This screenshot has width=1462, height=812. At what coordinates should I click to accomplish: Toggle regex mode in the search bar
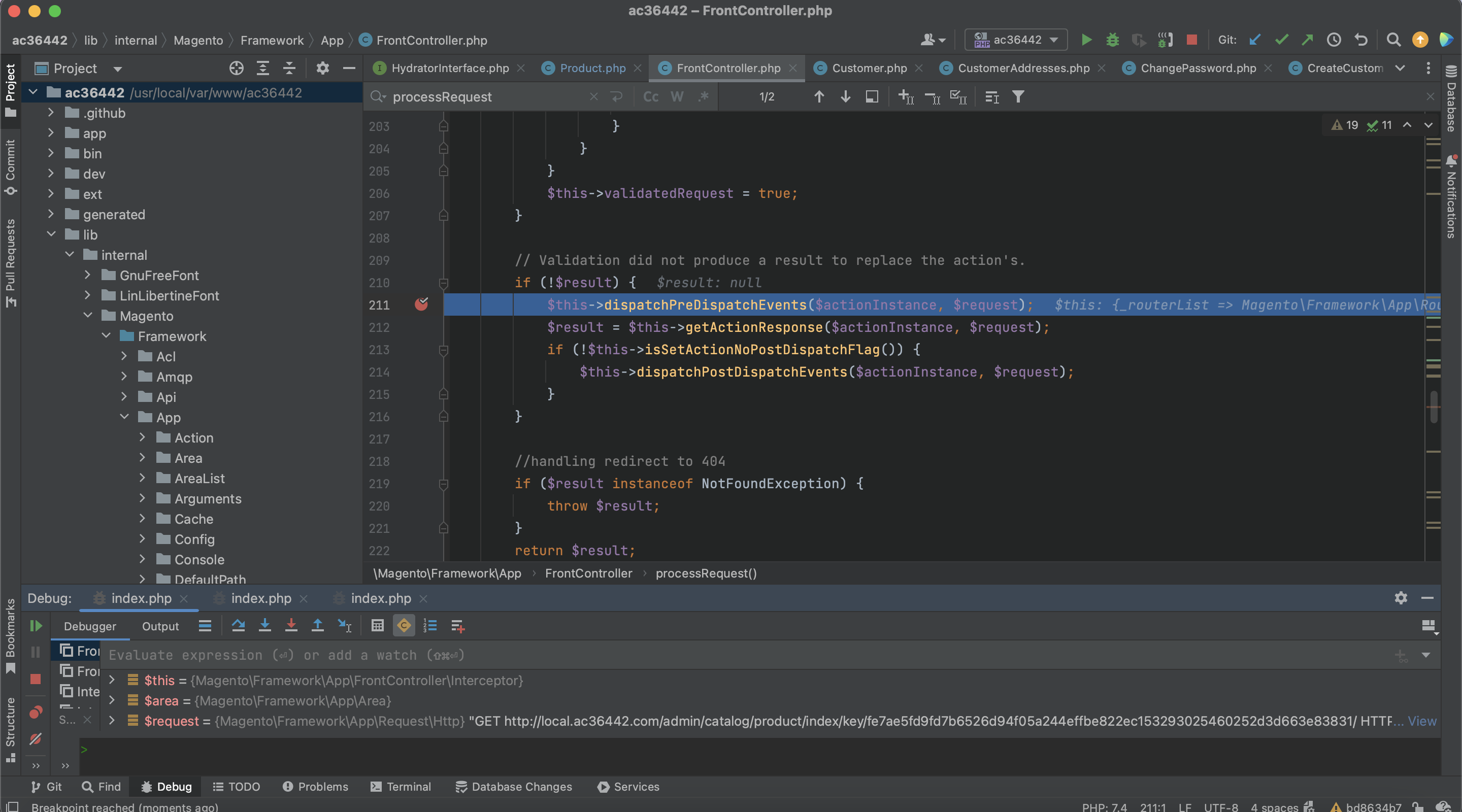coord(703,96)
